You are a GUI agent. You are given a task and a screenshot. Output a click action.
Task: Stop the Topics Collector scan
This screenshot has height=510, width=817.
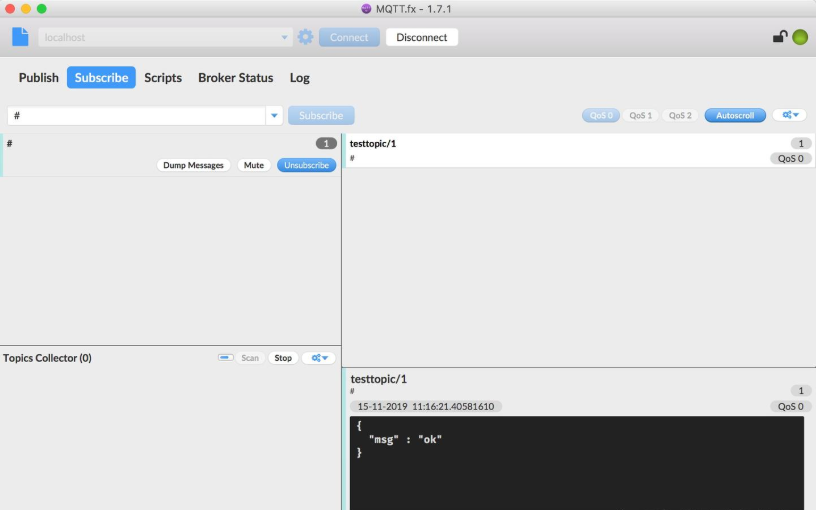[x=283, y=358]
